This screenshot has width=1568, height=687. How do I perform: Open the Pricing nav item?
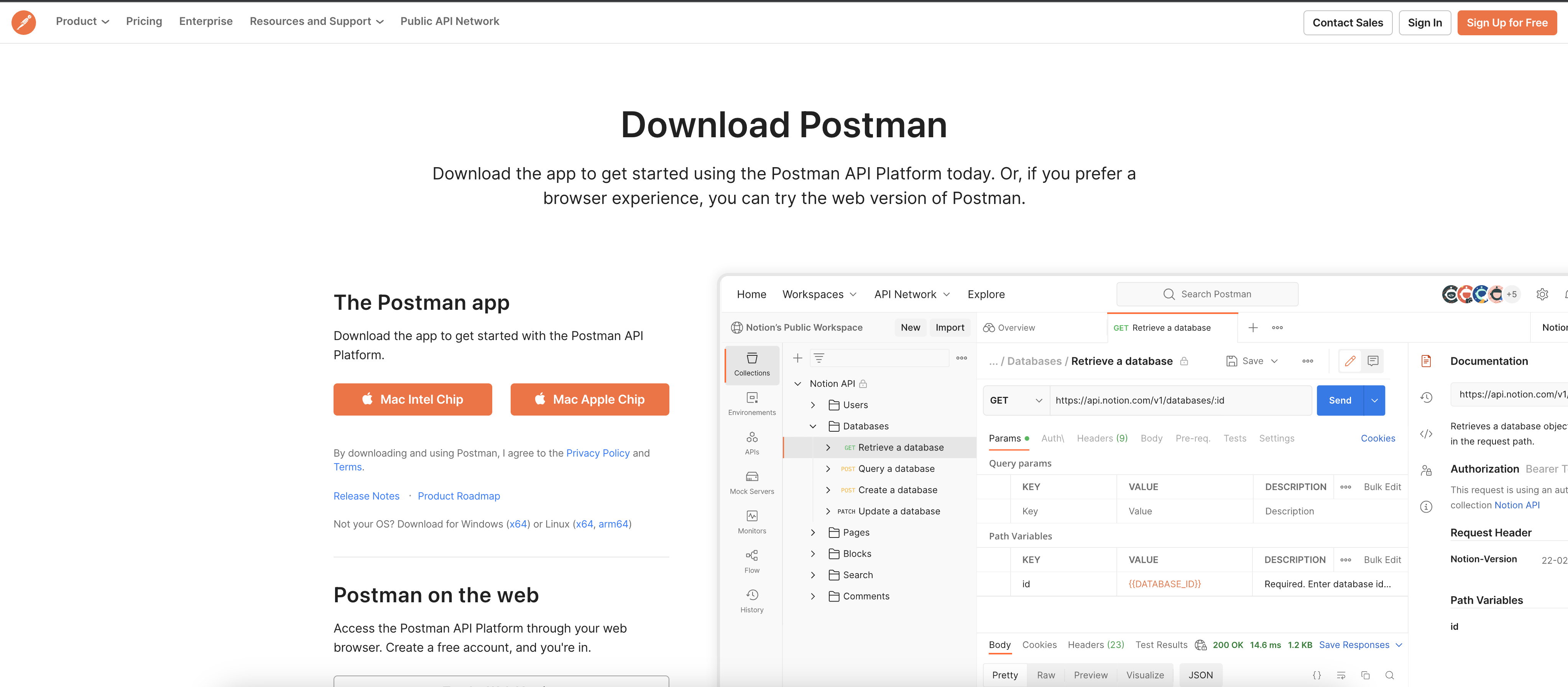(x=144, y=21)
